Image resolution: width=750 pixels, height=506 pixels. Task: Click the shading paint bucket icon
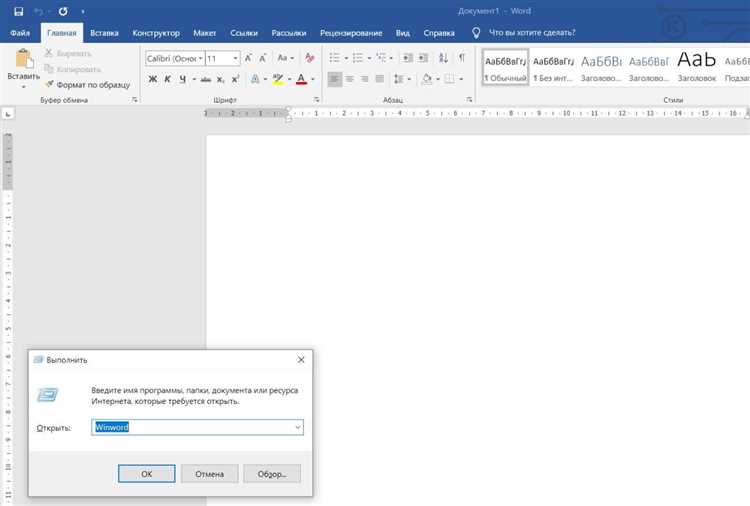(x=427, y=79)
